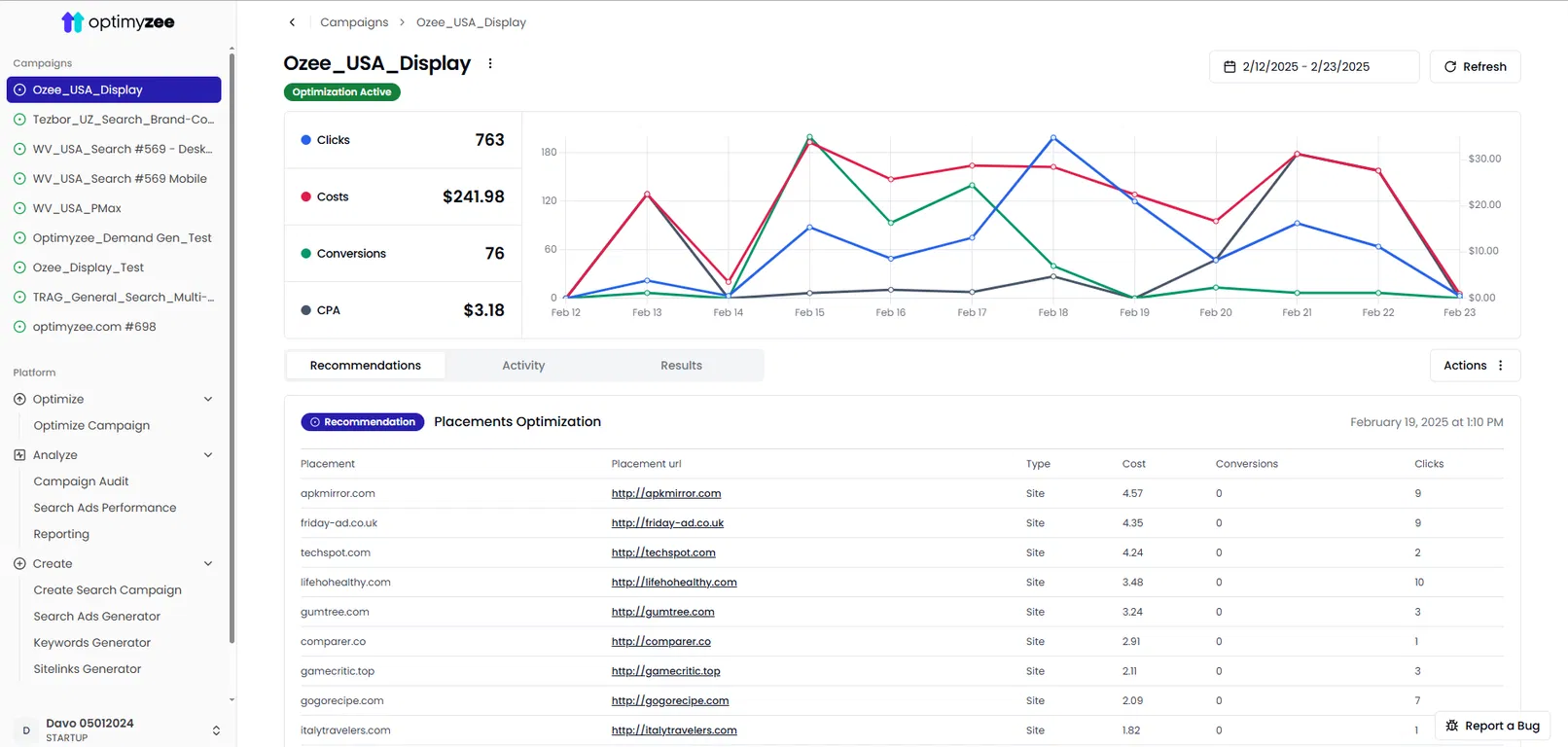1568x747 pixels.
Task: Click the Refresh button
Action: pyautogui.click(x=1475, y=66)
